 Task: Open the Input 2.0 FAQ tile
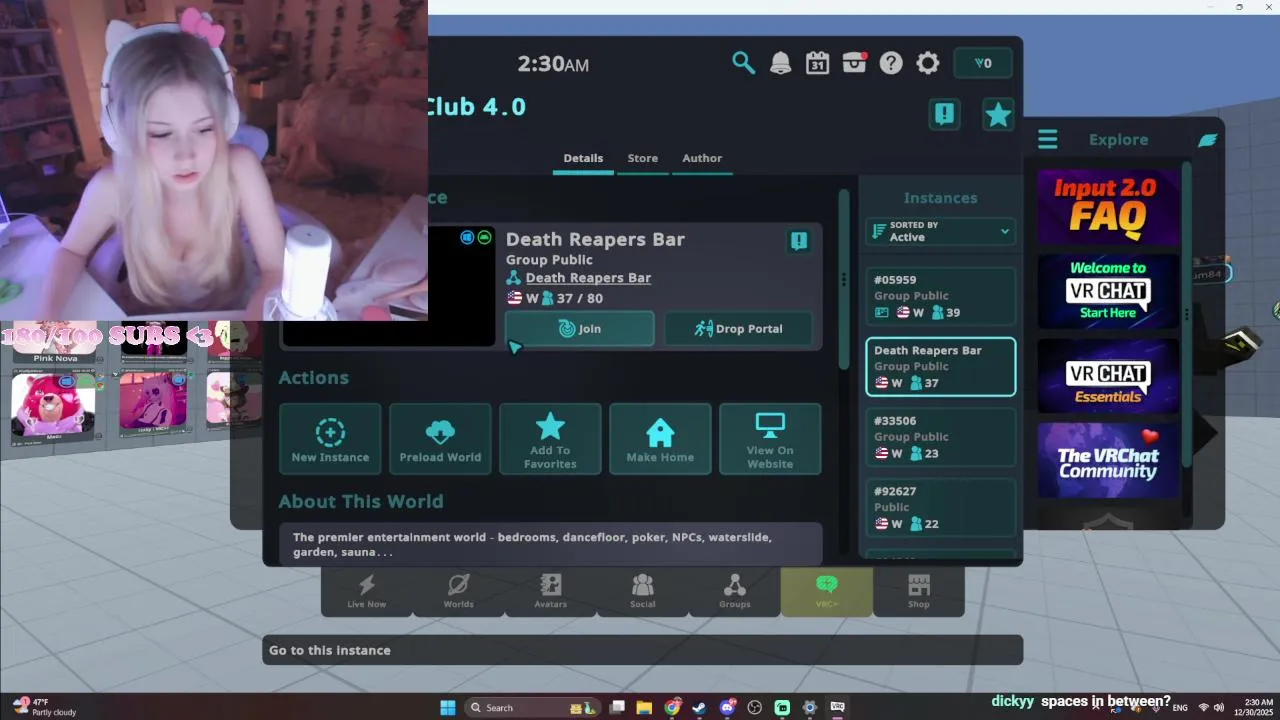(1108, 206)
